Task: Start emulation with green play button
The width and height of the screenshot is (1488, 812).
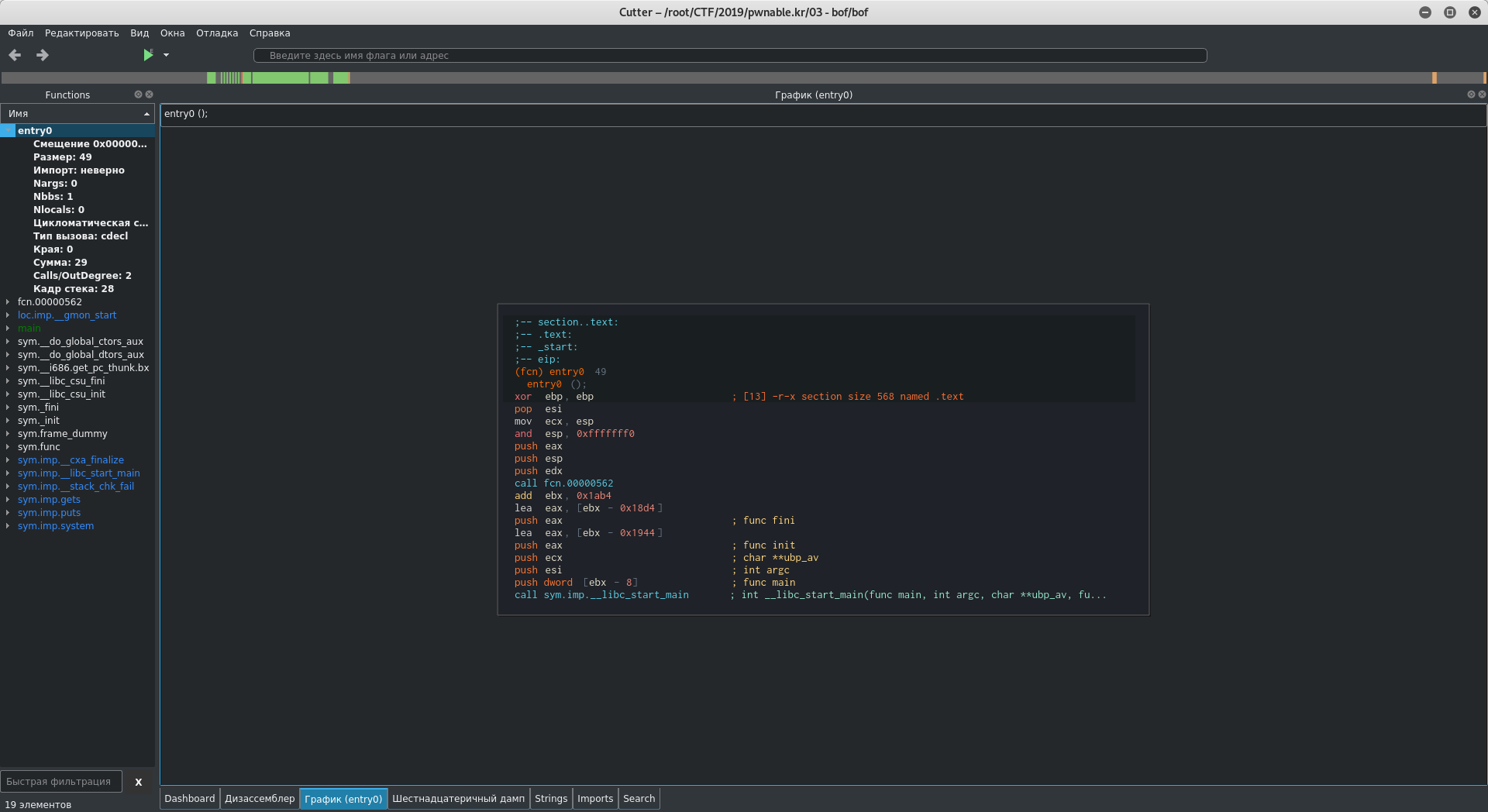Action: [147, 55]
